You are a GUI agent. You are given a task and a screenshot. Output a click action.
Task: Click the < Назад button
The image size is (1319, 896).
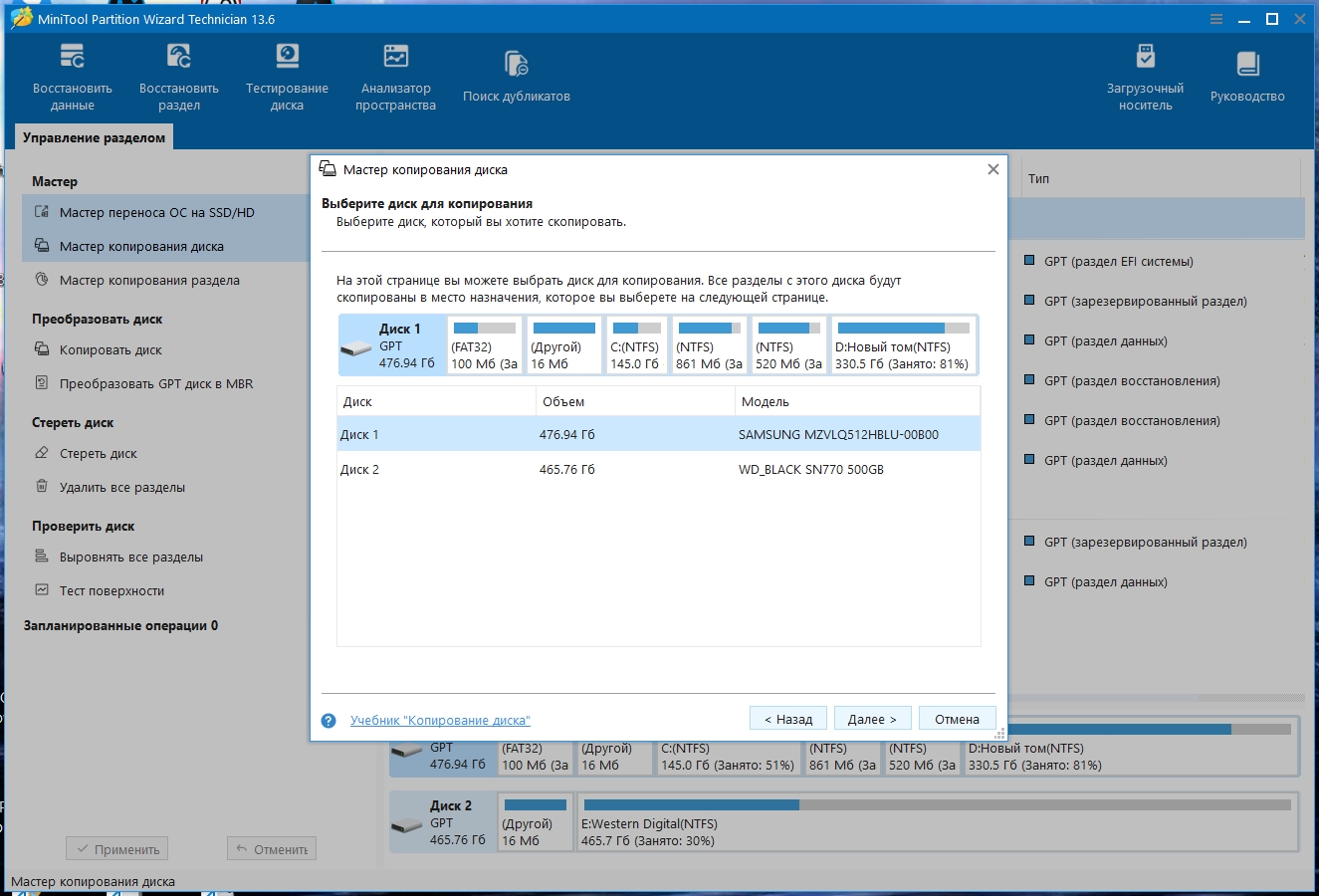(788, 719)
